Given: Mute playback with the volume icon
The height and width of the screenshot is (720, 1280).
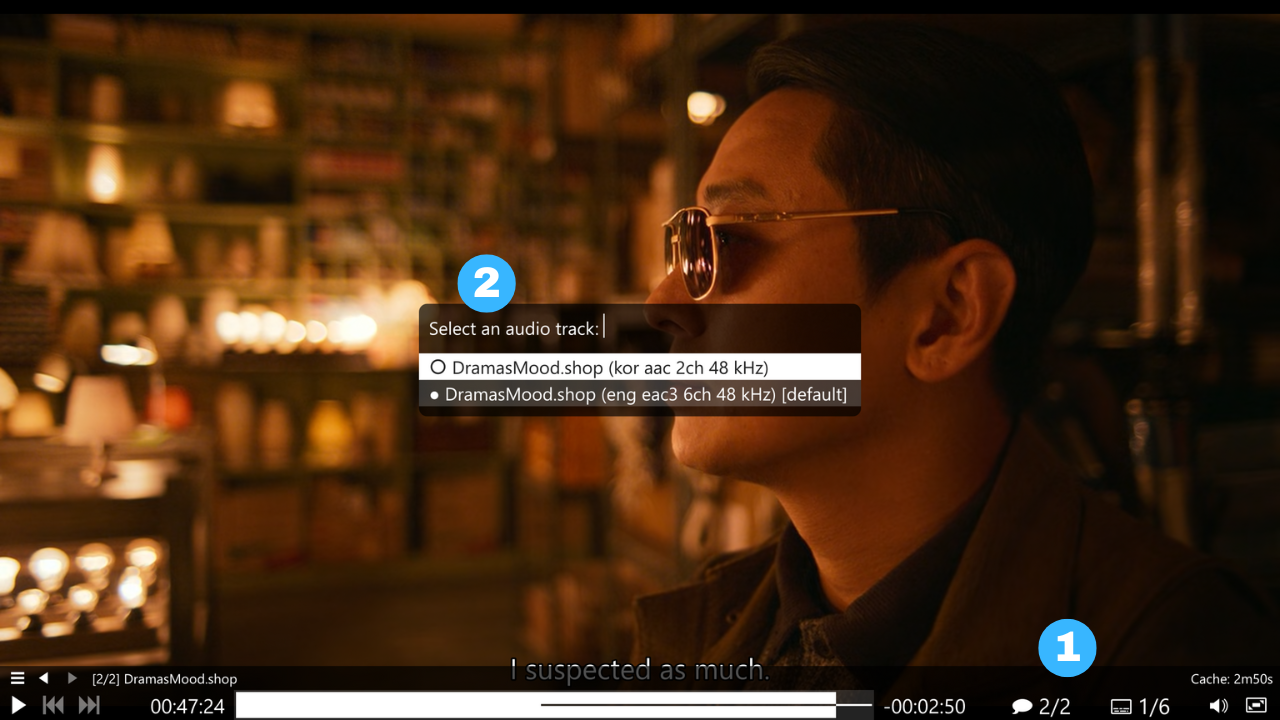Looking at the screenshot, I should (x=1219, y=705).
